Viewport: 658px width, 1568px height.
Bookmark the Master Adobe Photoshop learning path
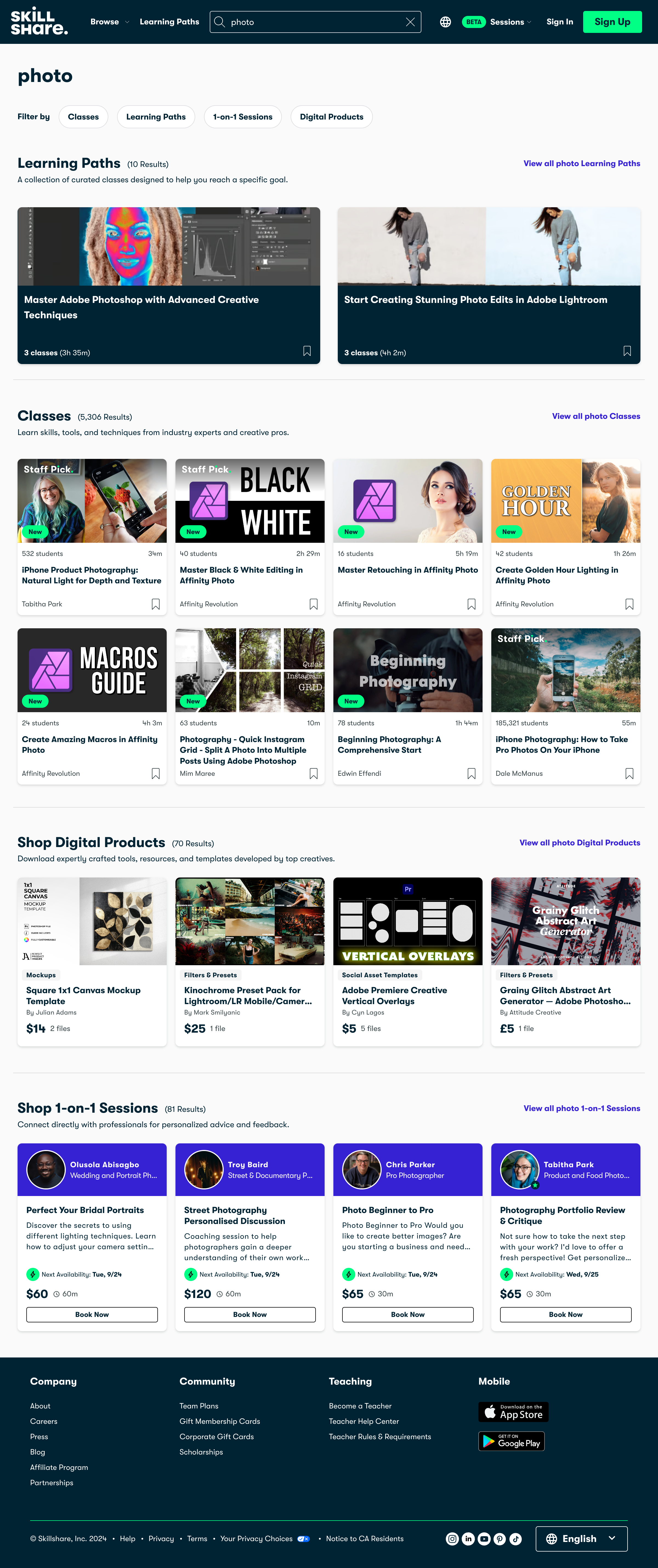(307, 351)
